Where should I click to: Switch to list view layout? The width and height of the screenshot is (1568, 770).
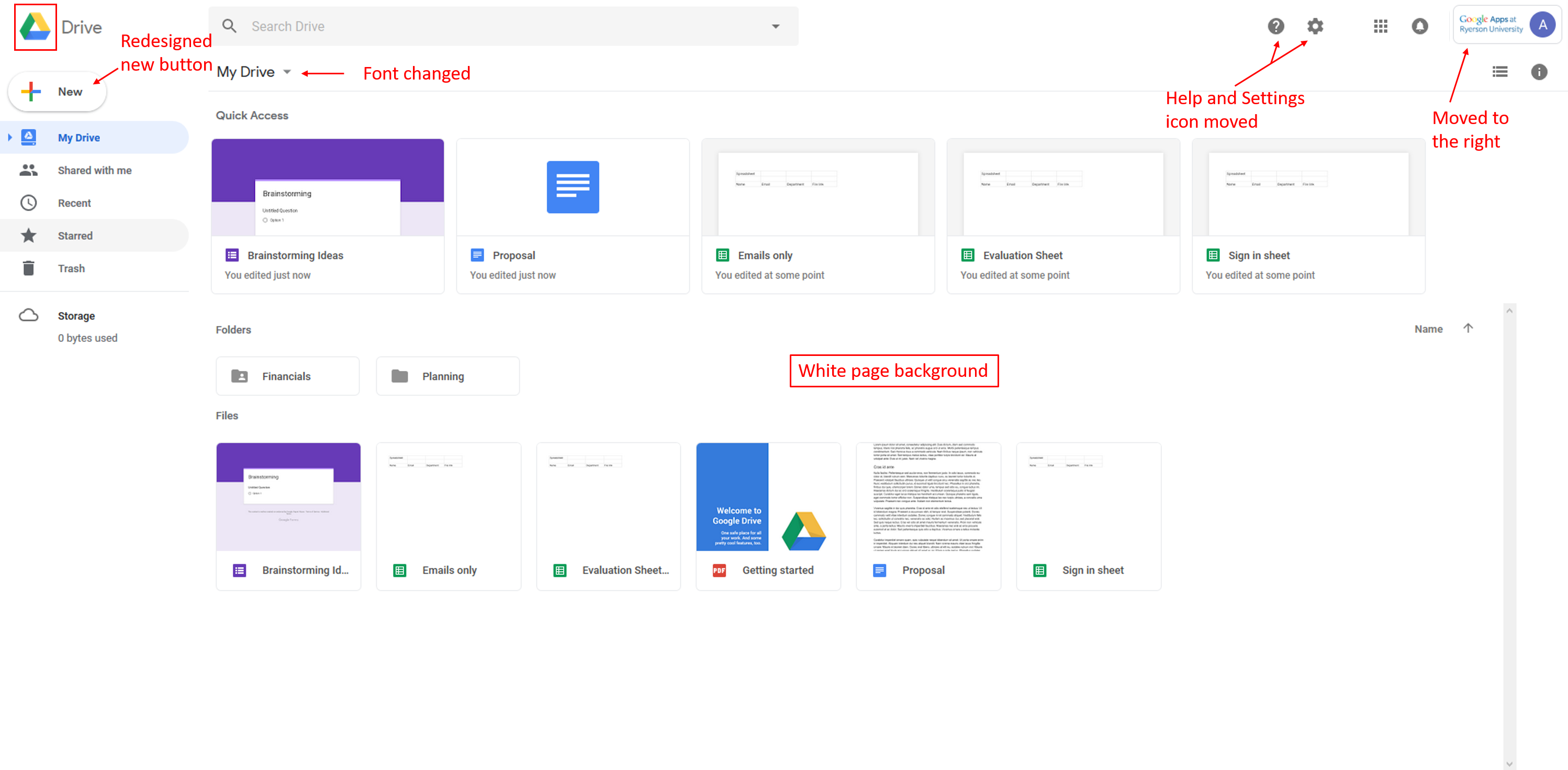(1500, 72)
